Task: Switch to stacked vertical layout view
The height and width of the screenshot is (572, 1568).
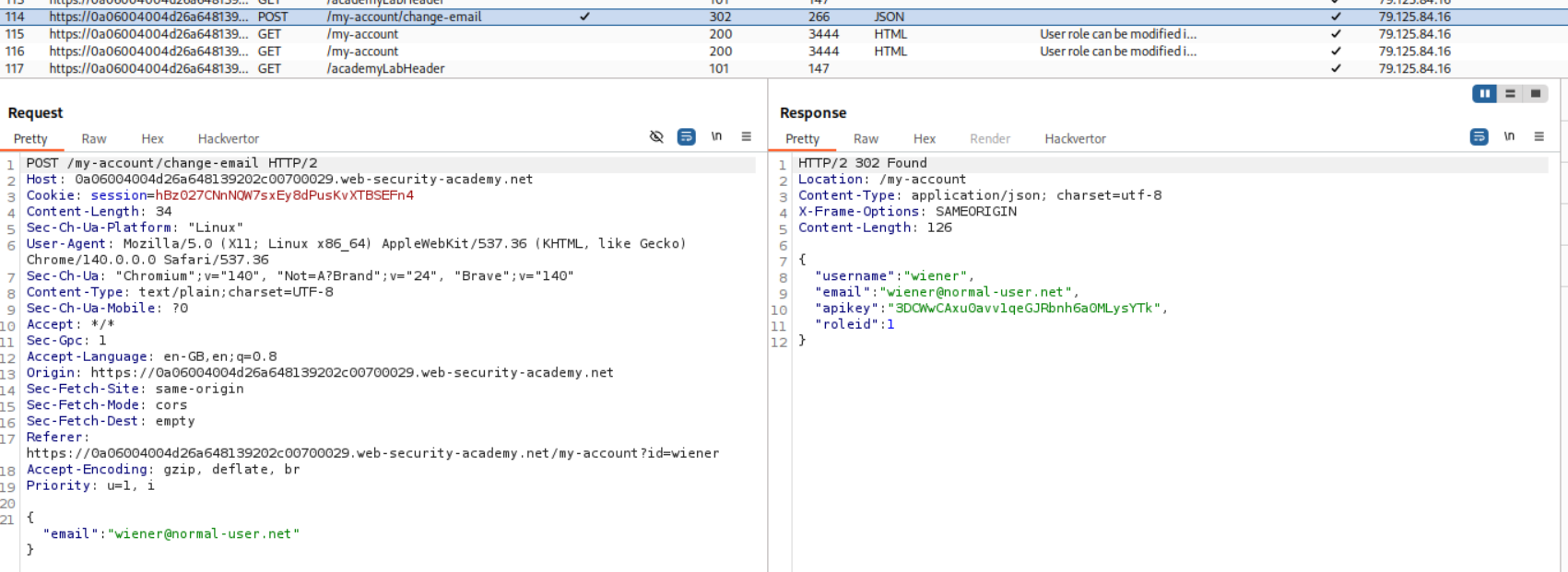Action: click(x=1510, y=93)
